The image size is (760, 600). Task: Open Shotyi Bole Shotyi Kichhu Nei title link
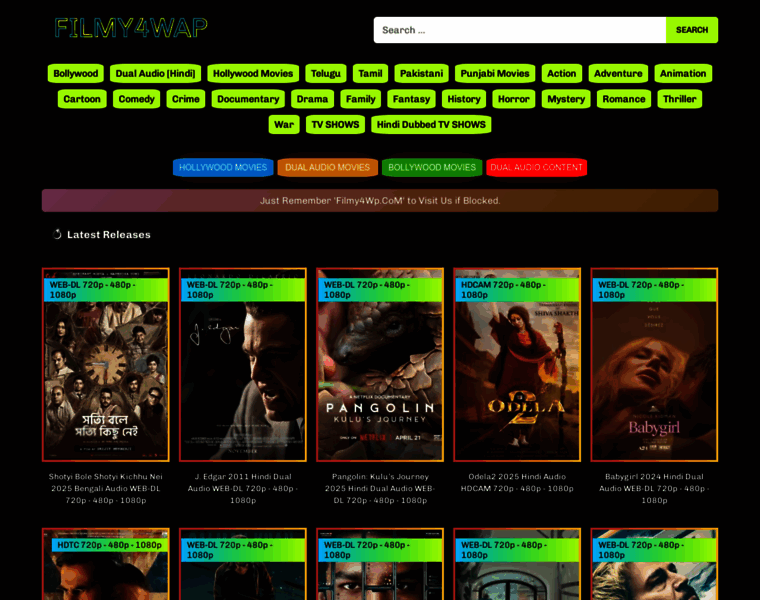tap(106, 489)
